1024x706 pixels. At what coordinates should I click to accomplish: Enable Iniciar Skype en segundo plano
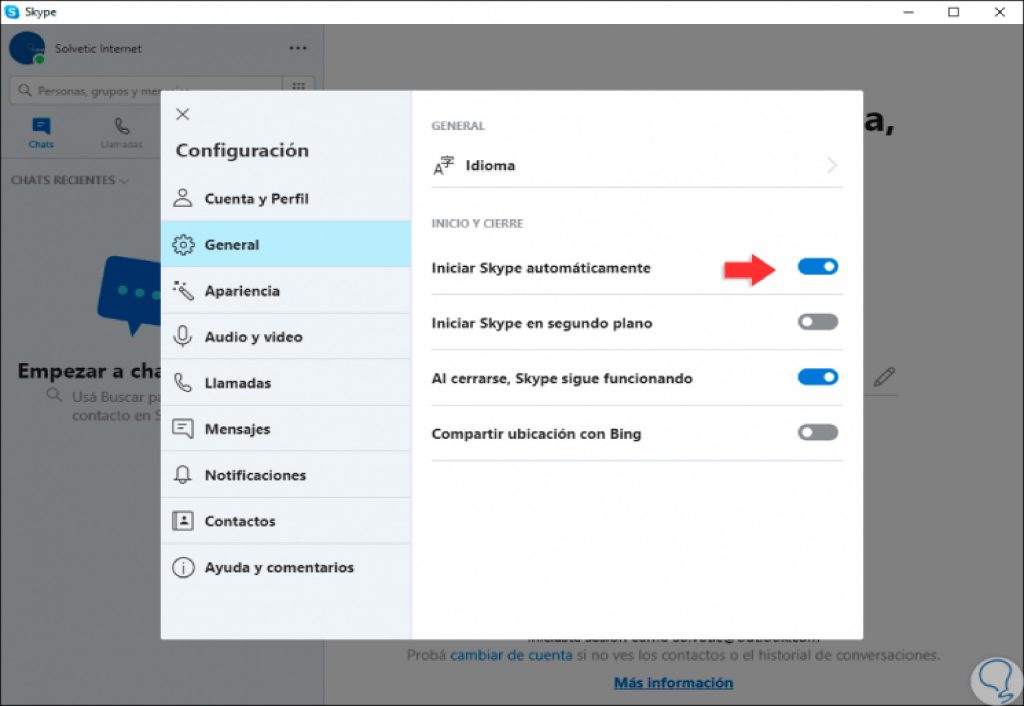[x=818, y=321]
